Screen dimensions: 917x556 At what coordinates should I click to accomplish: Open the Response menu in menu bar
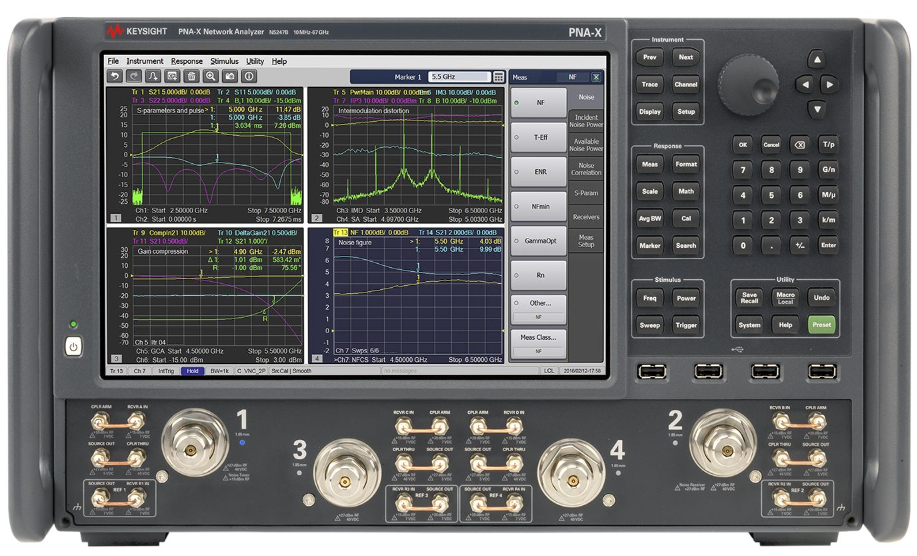click(x=186, y=61)
